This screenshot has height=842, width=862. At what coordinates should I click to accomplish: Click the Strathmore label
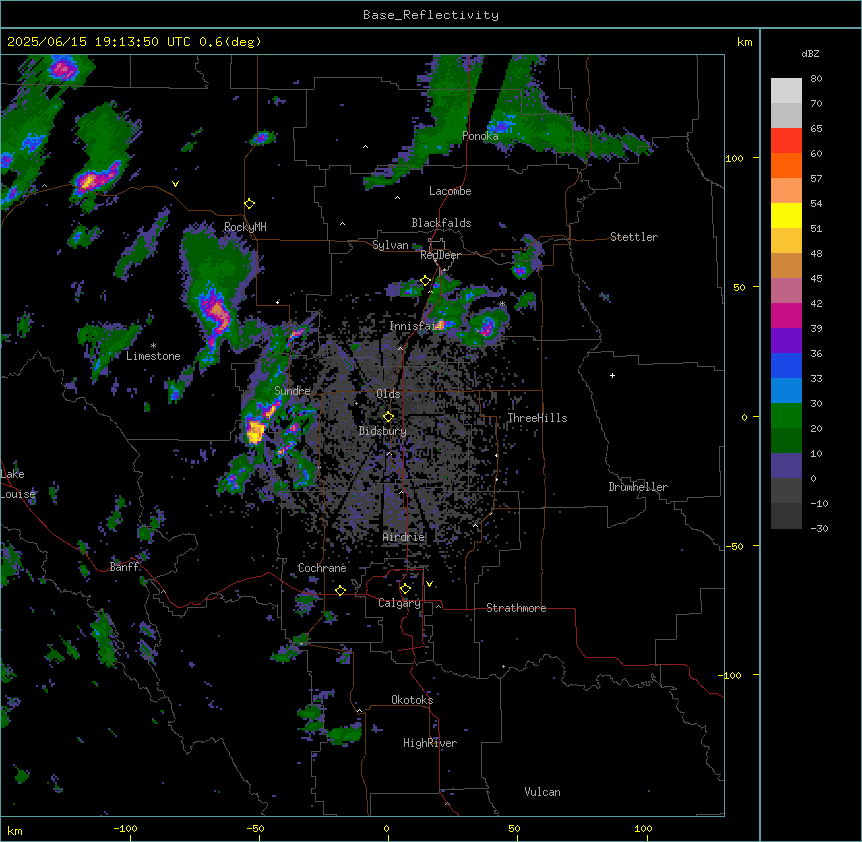(x=516, y=608)
